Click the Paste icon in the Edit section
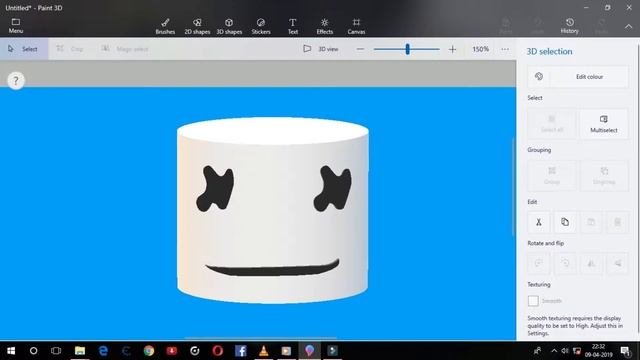640x360 pixels. [591, 222]
